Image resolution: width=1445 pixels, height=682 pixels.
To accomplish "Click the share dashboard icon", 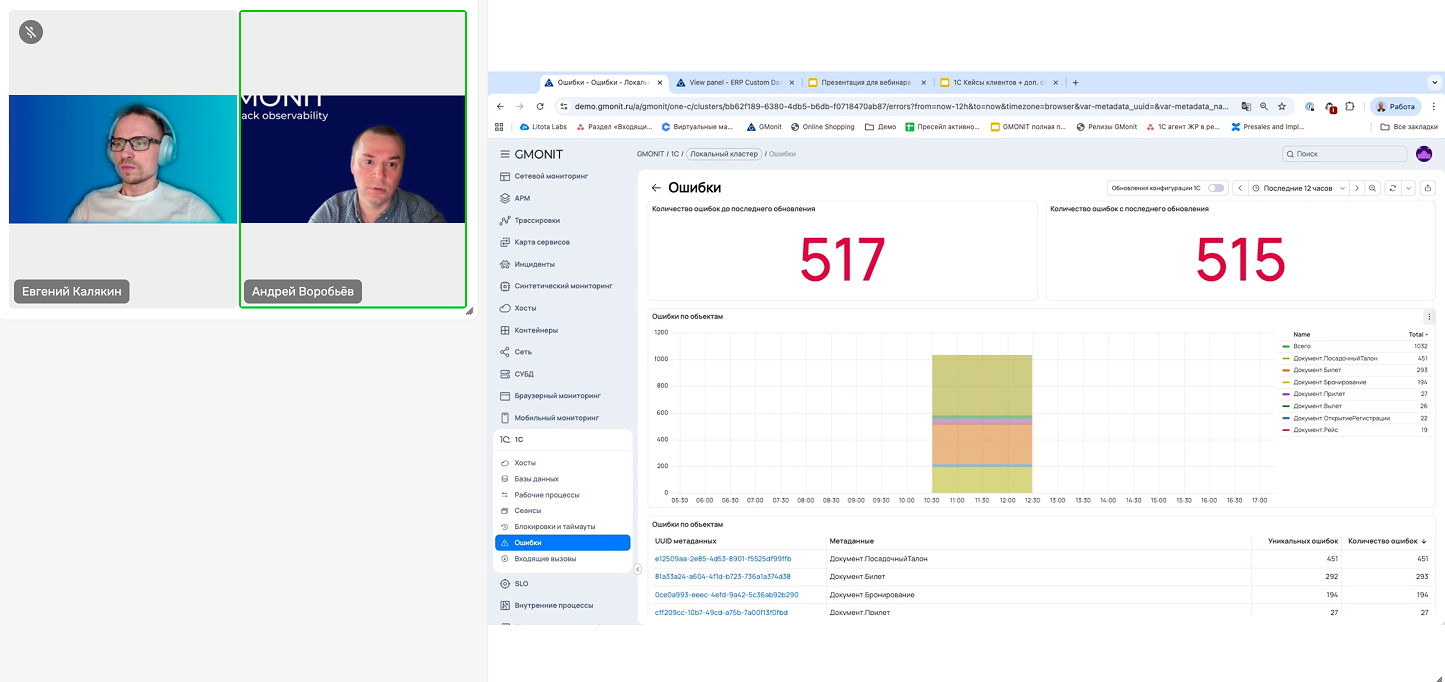I will 1427,188.
